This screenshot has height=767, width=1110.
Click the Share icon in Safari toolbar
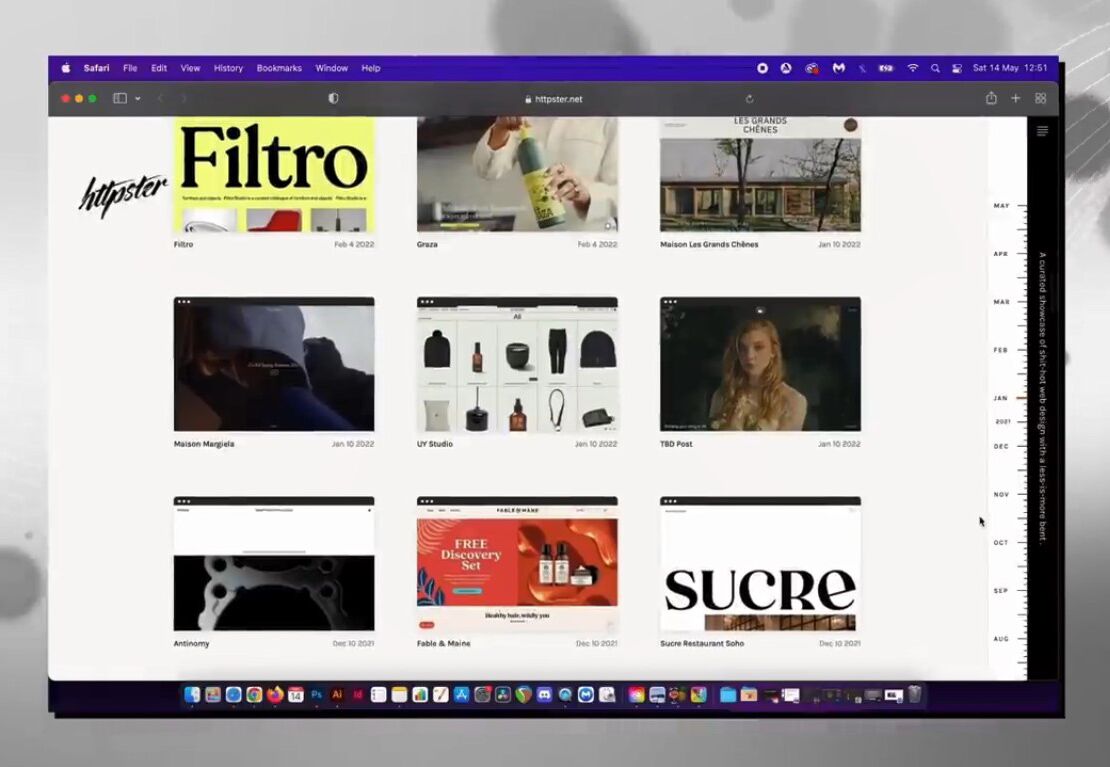(991, 99)
